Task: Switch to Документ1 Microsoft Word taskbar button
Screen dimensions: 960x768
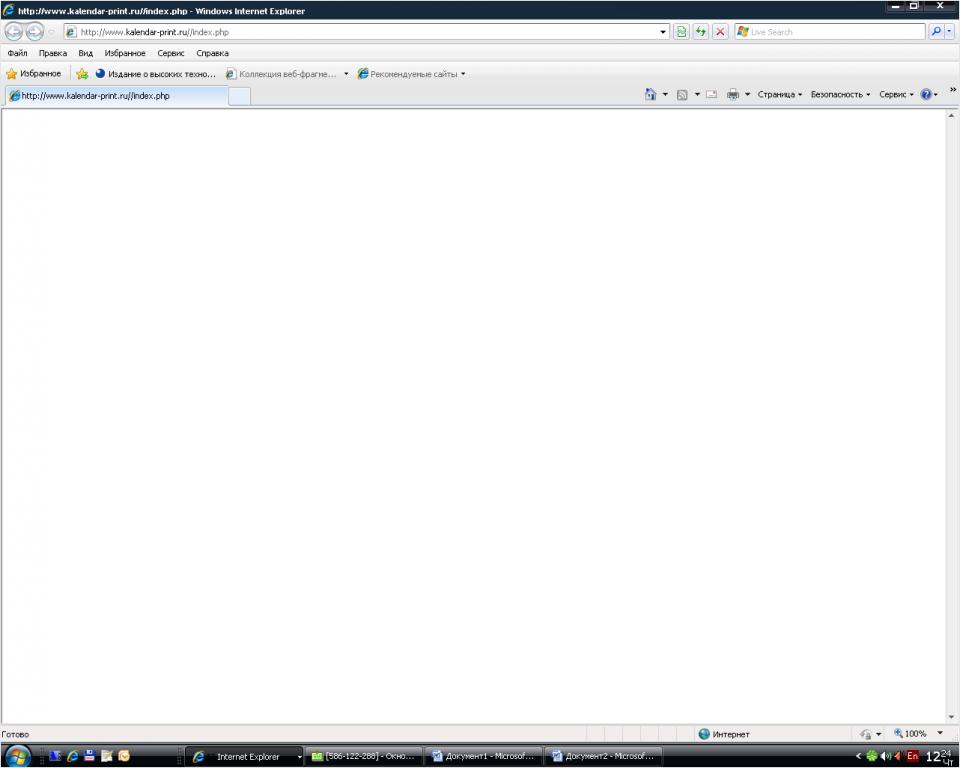Action: pos(484,756)
